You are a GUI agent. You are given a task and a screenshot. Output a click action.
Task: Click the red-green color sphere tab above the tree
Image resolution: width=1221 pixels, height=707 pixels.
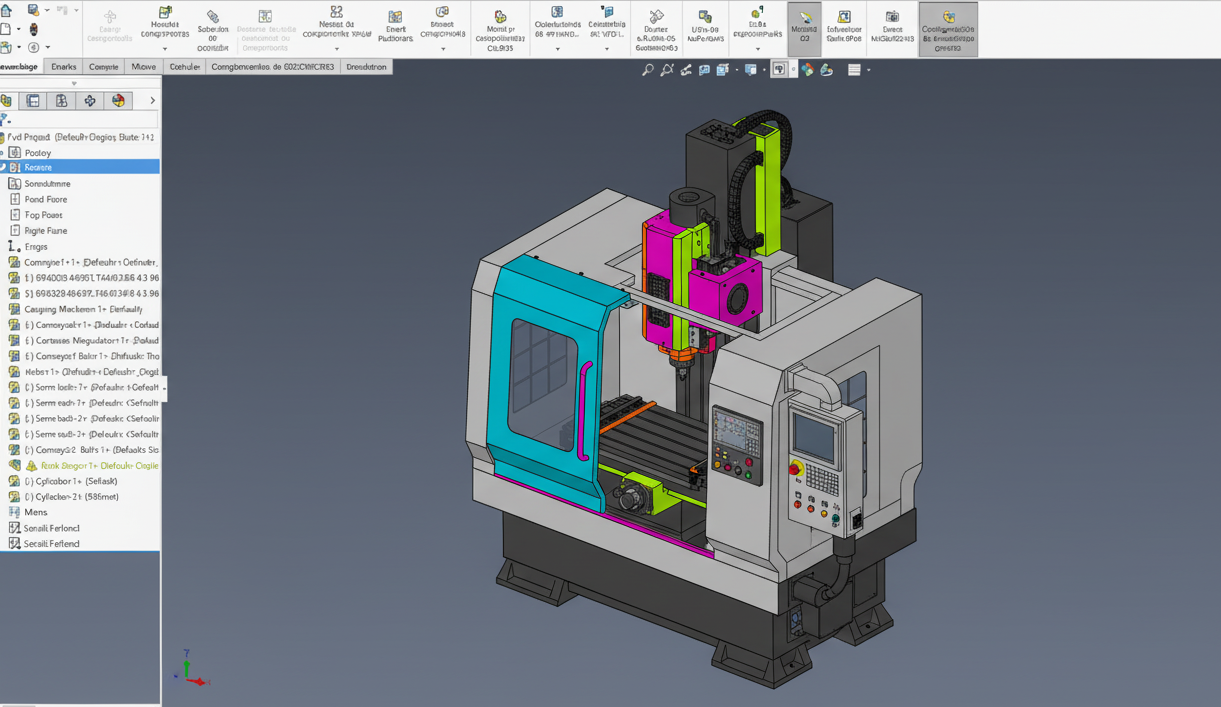pyautogui.click(x=119, y=100)
